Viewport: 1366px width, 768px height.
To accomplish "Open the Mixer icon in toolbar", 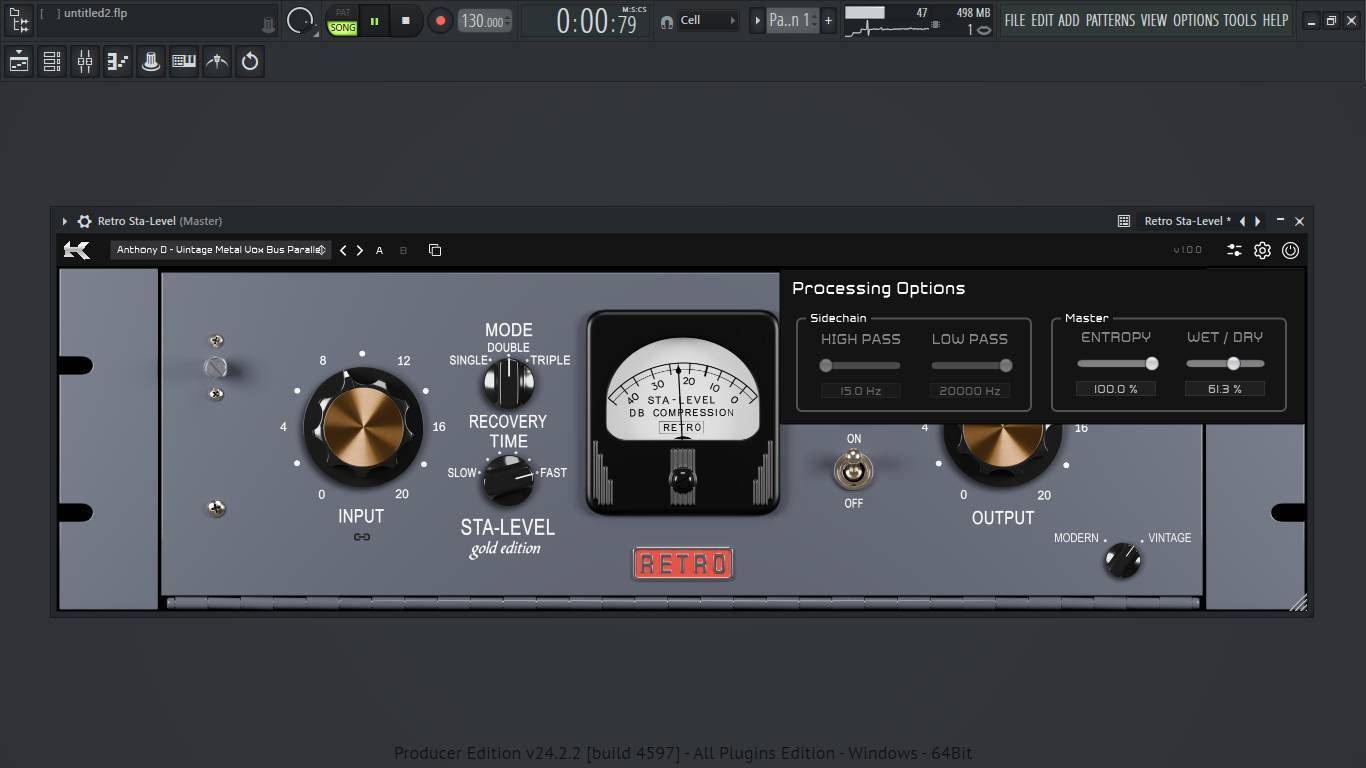I will pyautogui.click(x=85, y=62).
